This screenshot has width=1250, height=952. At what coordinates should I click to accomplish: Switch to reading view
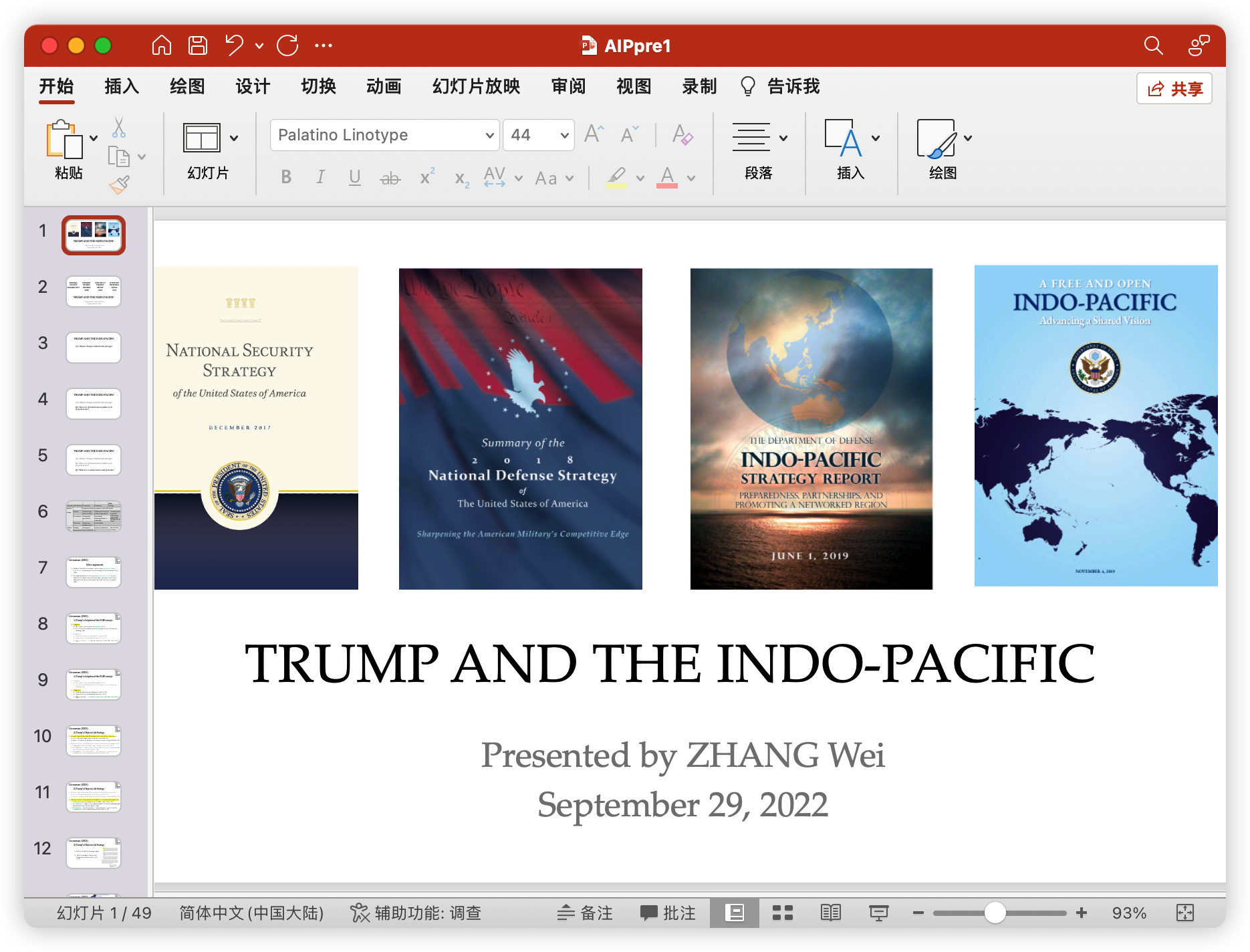click(831, 913)
